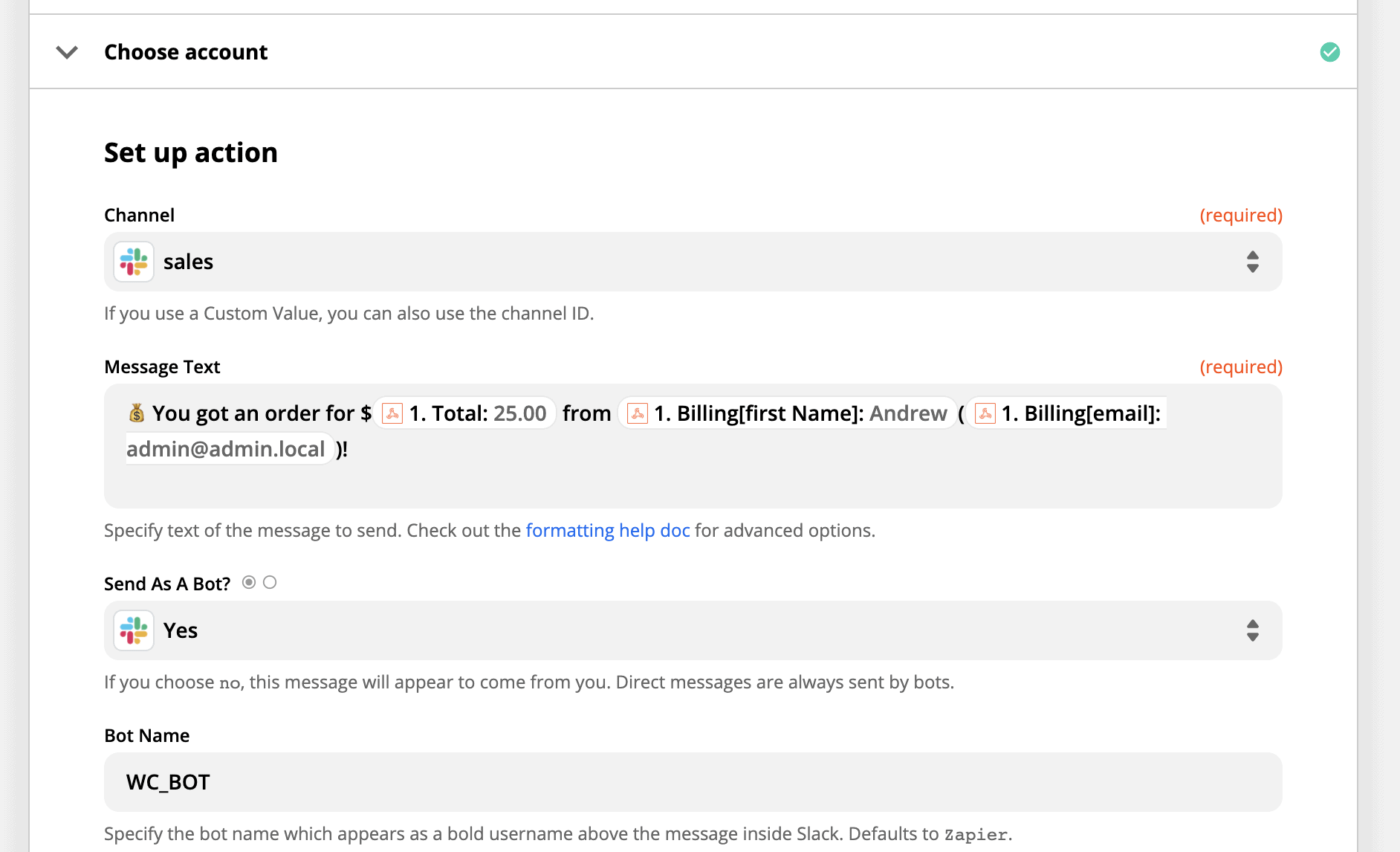Click the Channel field label

click(139, 215)
